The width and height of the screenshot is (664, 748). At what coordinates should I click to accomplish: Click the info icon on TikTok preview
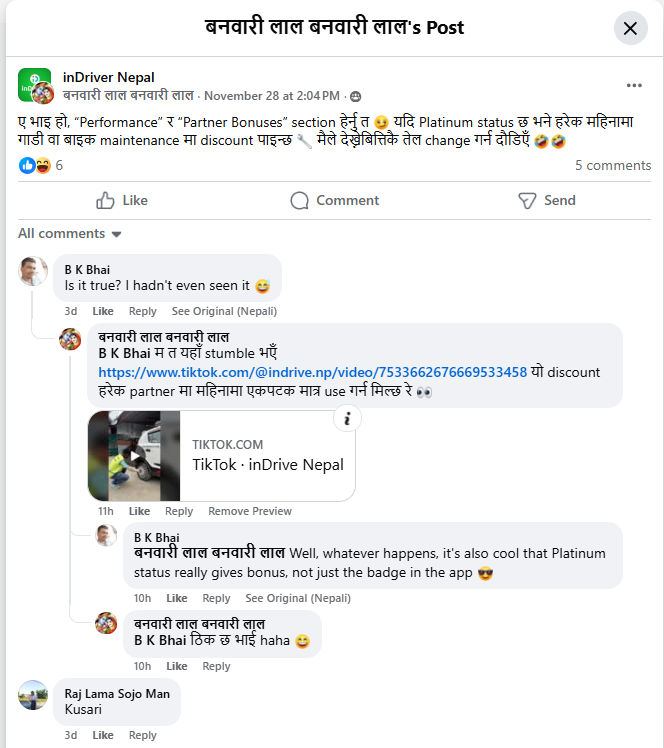[346, 420]
